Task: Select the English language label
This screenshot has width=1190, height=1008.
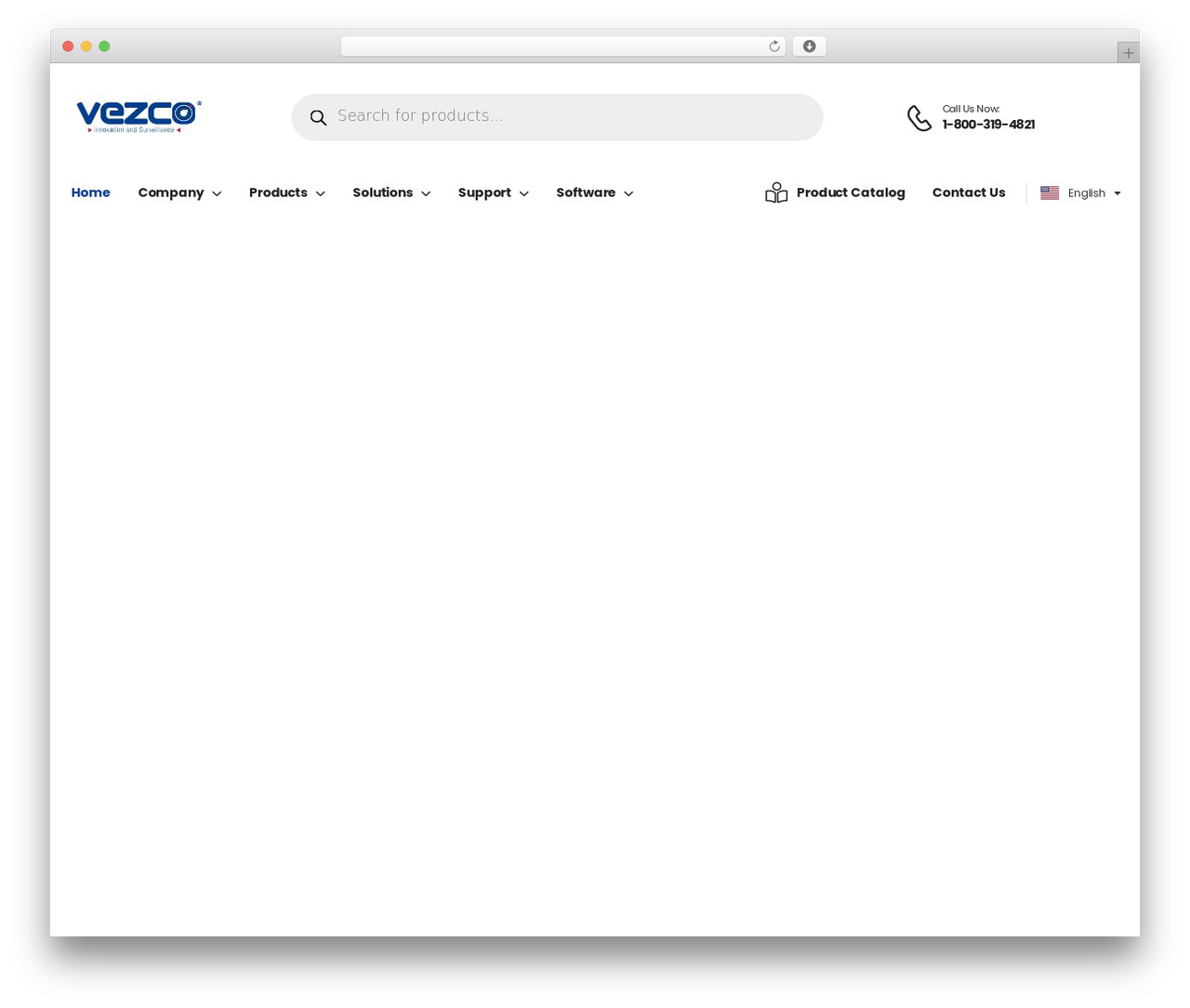Action: click(x=1086, y=193)
